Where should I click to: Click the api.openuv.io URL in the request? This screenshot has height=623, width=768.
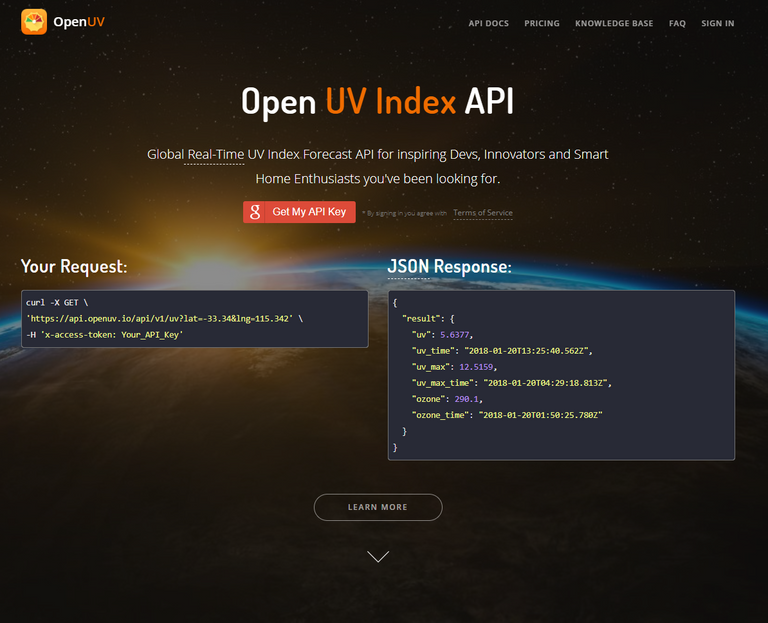[x=162, y=319]
